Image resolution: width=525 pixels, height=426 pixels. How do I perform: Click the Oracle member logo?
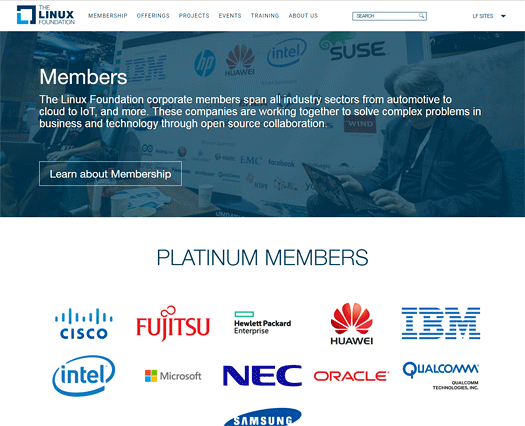(352, 376)
